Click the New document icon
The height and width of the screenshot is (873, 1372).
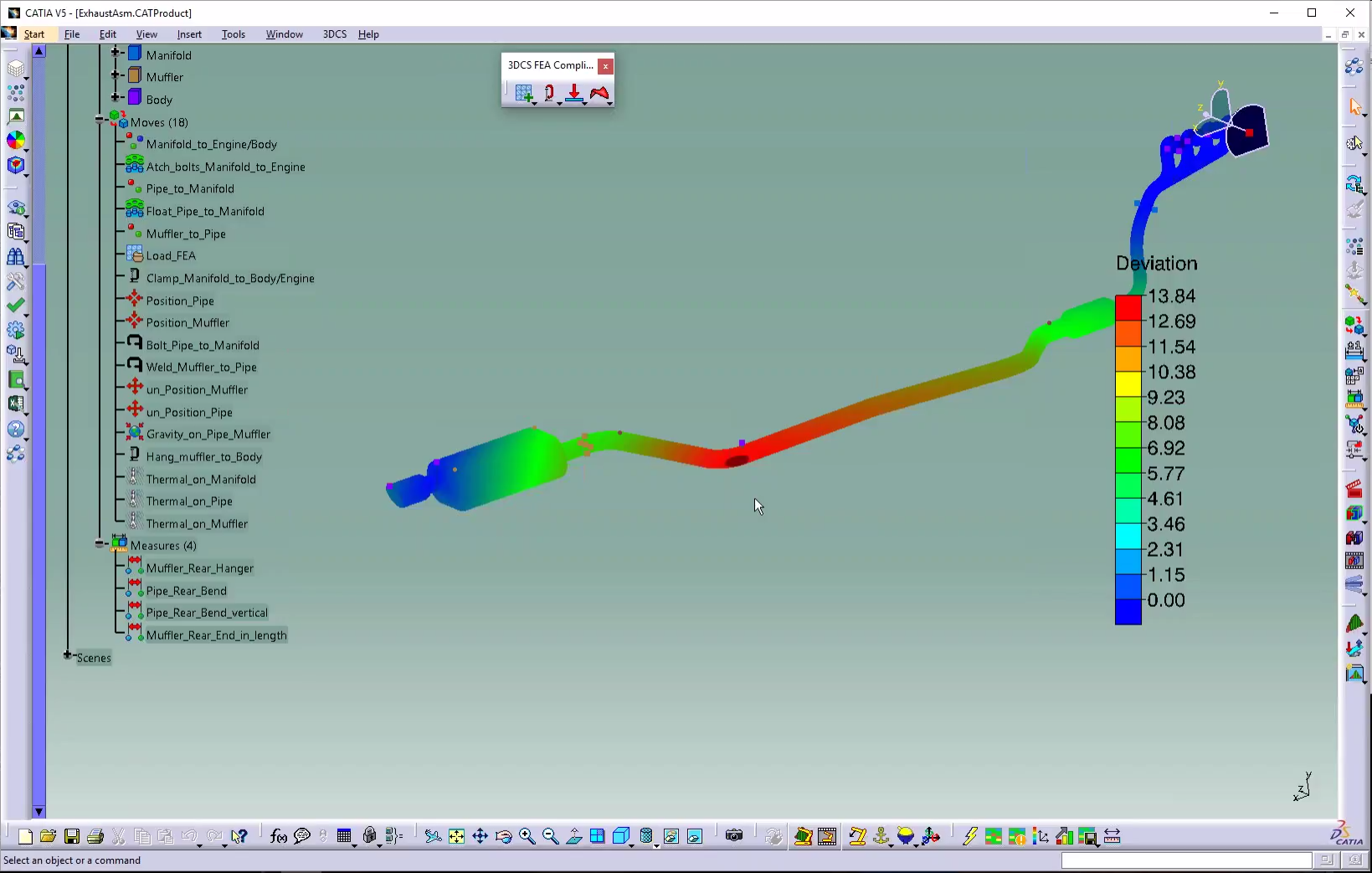point(25,836)
